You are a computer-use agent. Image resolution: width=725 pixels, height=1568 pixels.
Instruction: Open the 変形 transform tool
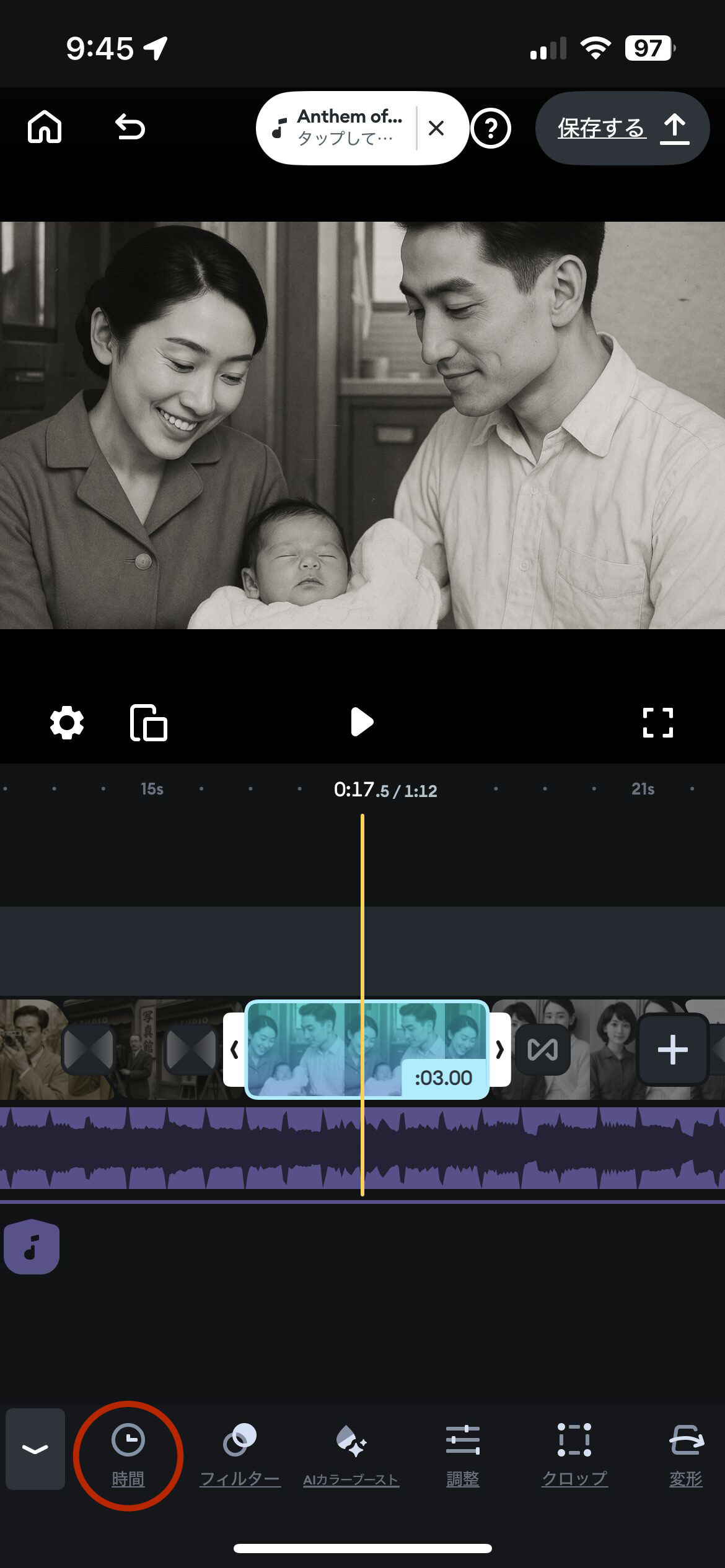coord(686,1455)
